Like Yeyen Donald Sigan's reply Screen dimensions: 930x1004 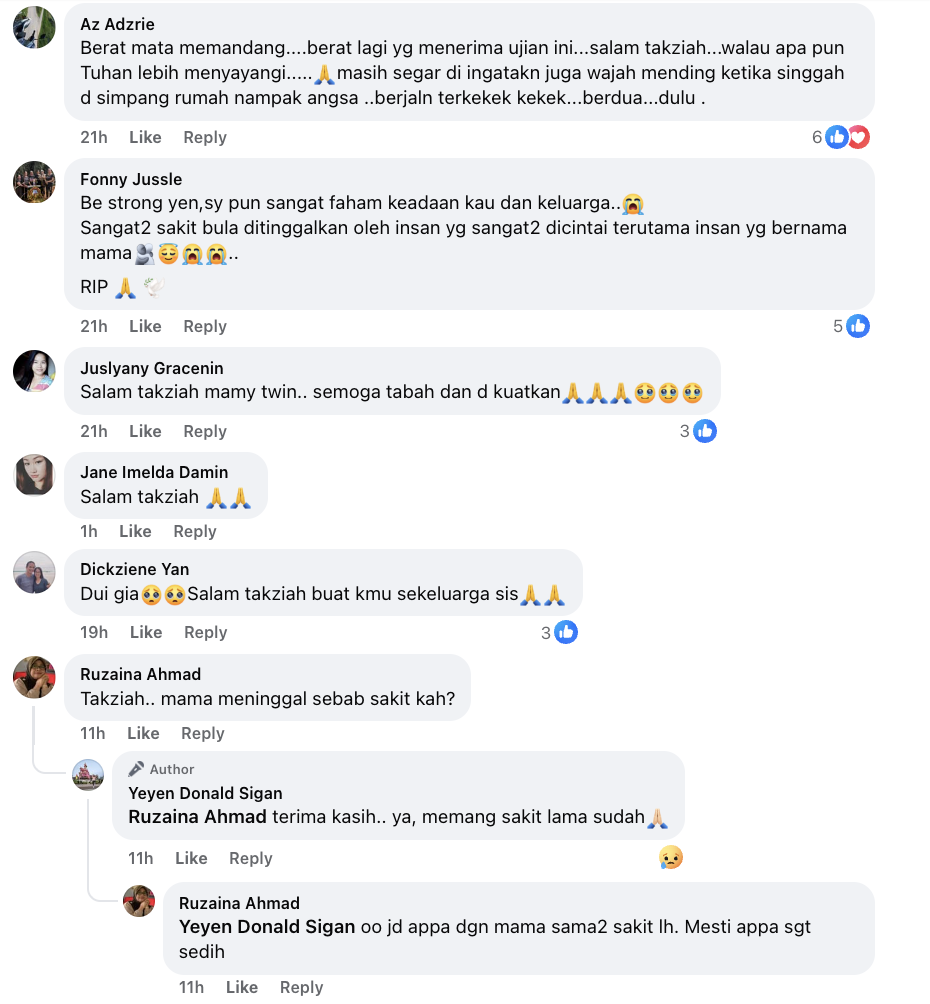[x=192, y=858]
